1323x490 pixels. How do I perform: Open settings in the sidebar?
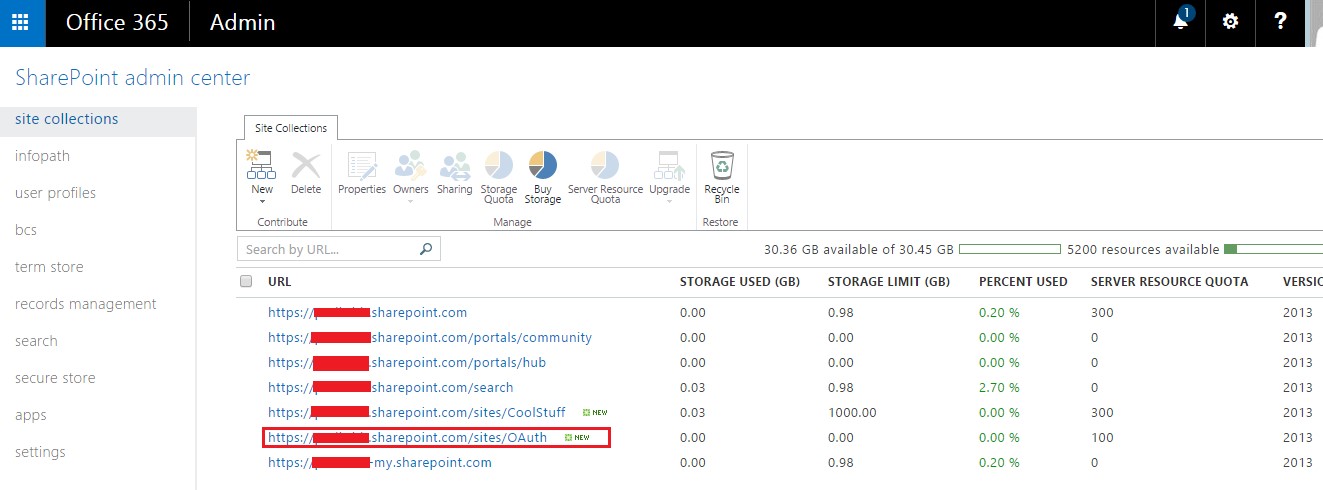pyautogui.click(x=40, y=452)
